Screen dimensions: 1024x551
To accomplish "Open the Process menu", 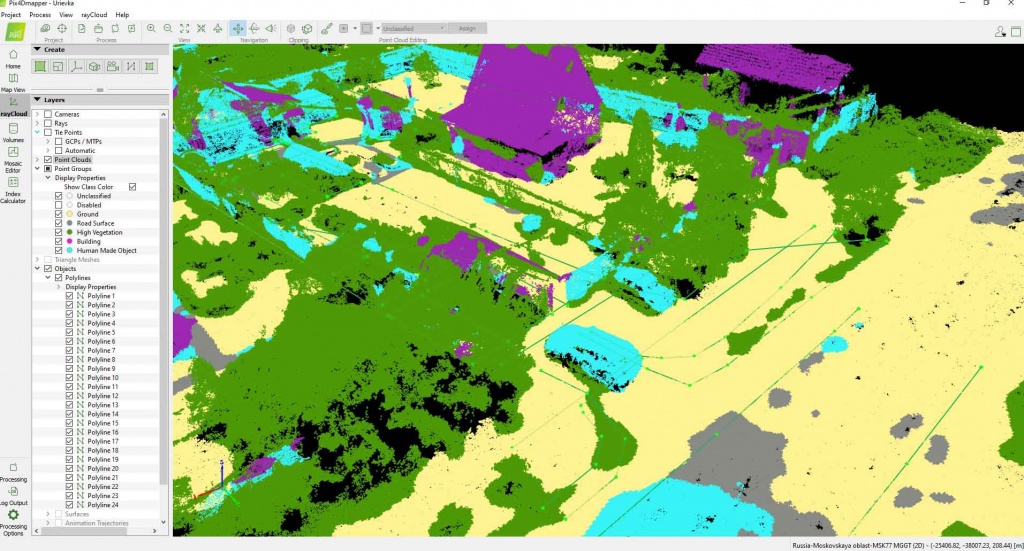I will point(40,15).
